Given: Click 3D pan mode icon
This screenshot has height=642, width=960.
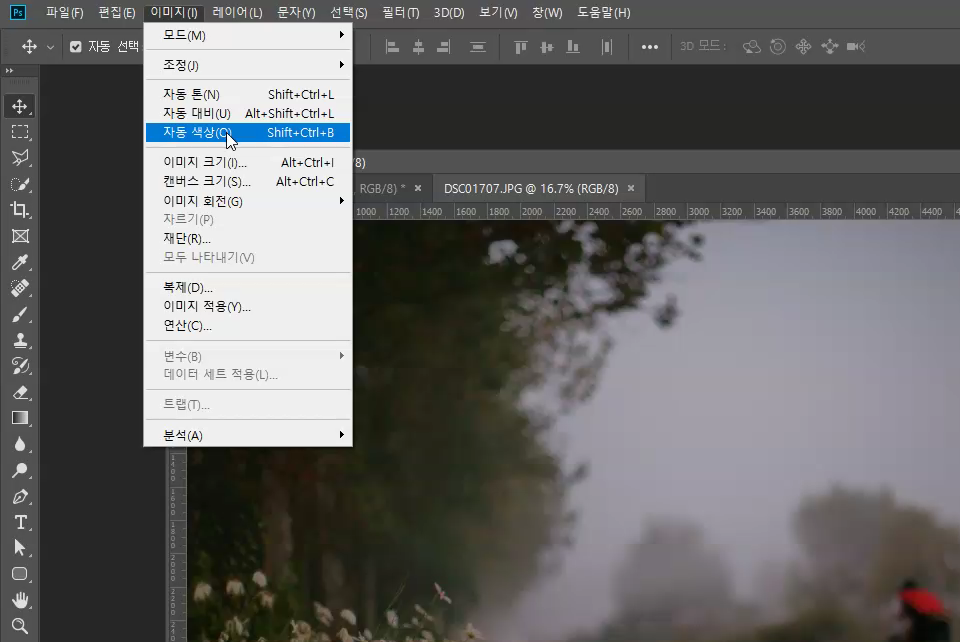Looking at the screenshot, I should [x=803, y=47].
